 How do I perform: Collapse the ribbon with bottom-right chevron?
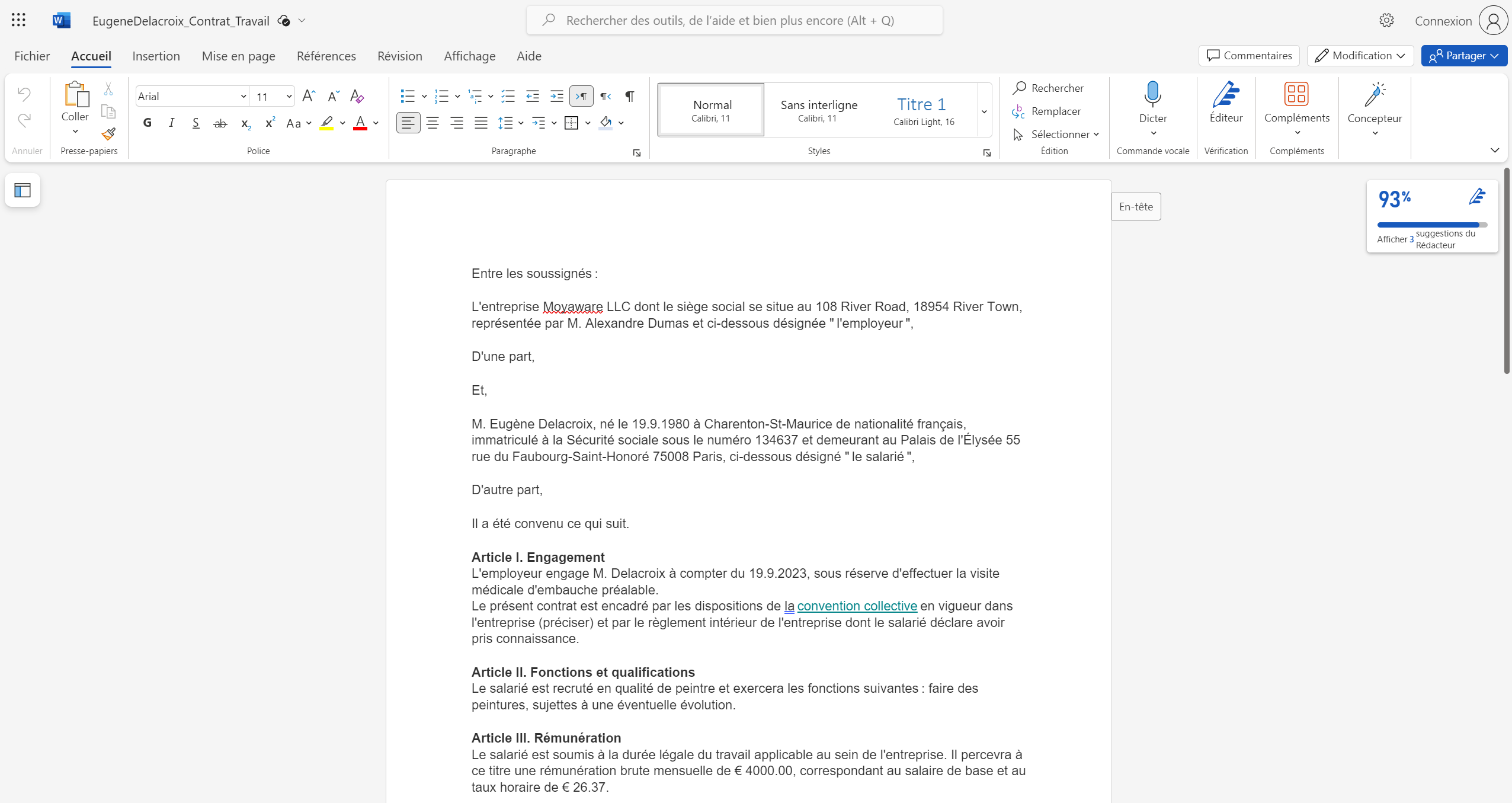tap(1494, 150)
